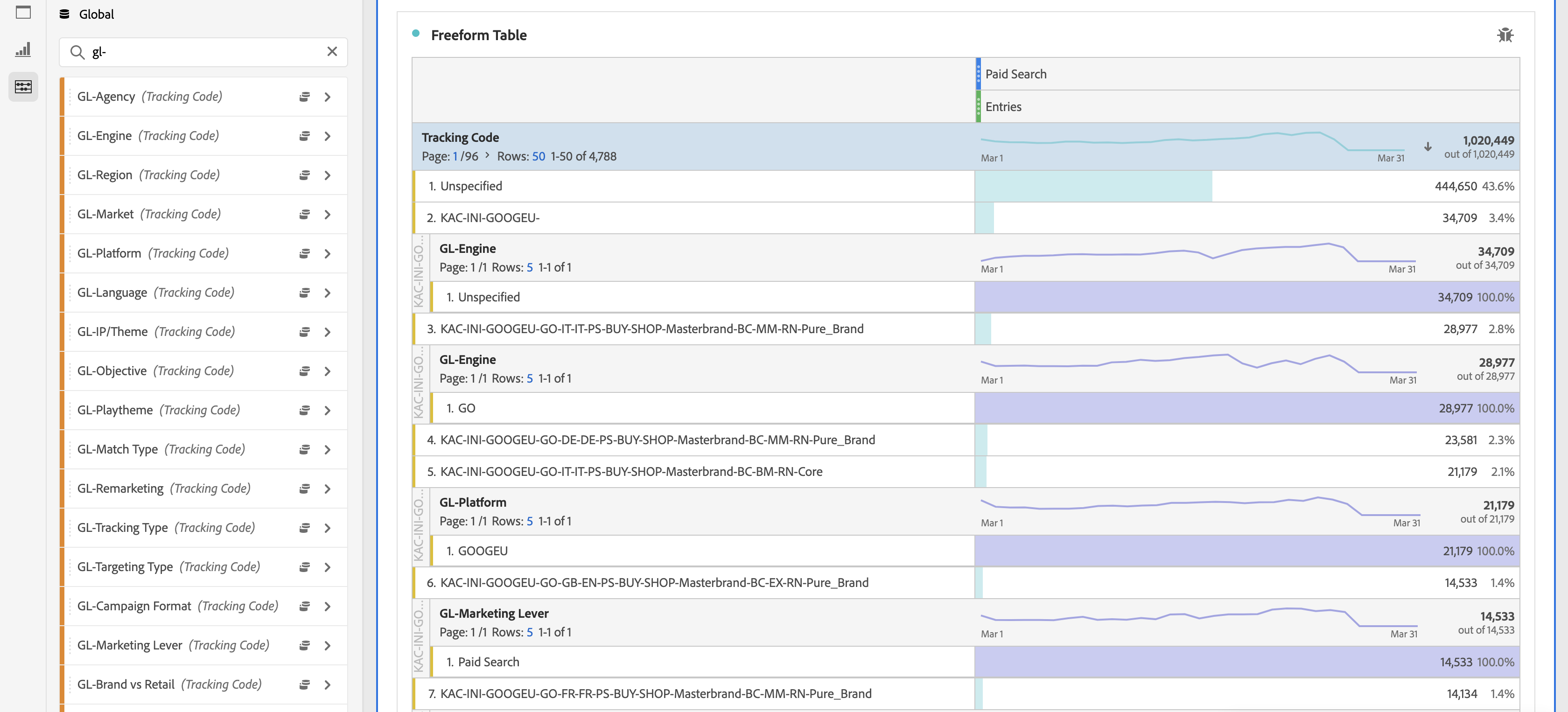Click the Tracking Code page number 1
1568x712 pixels.
455,156
